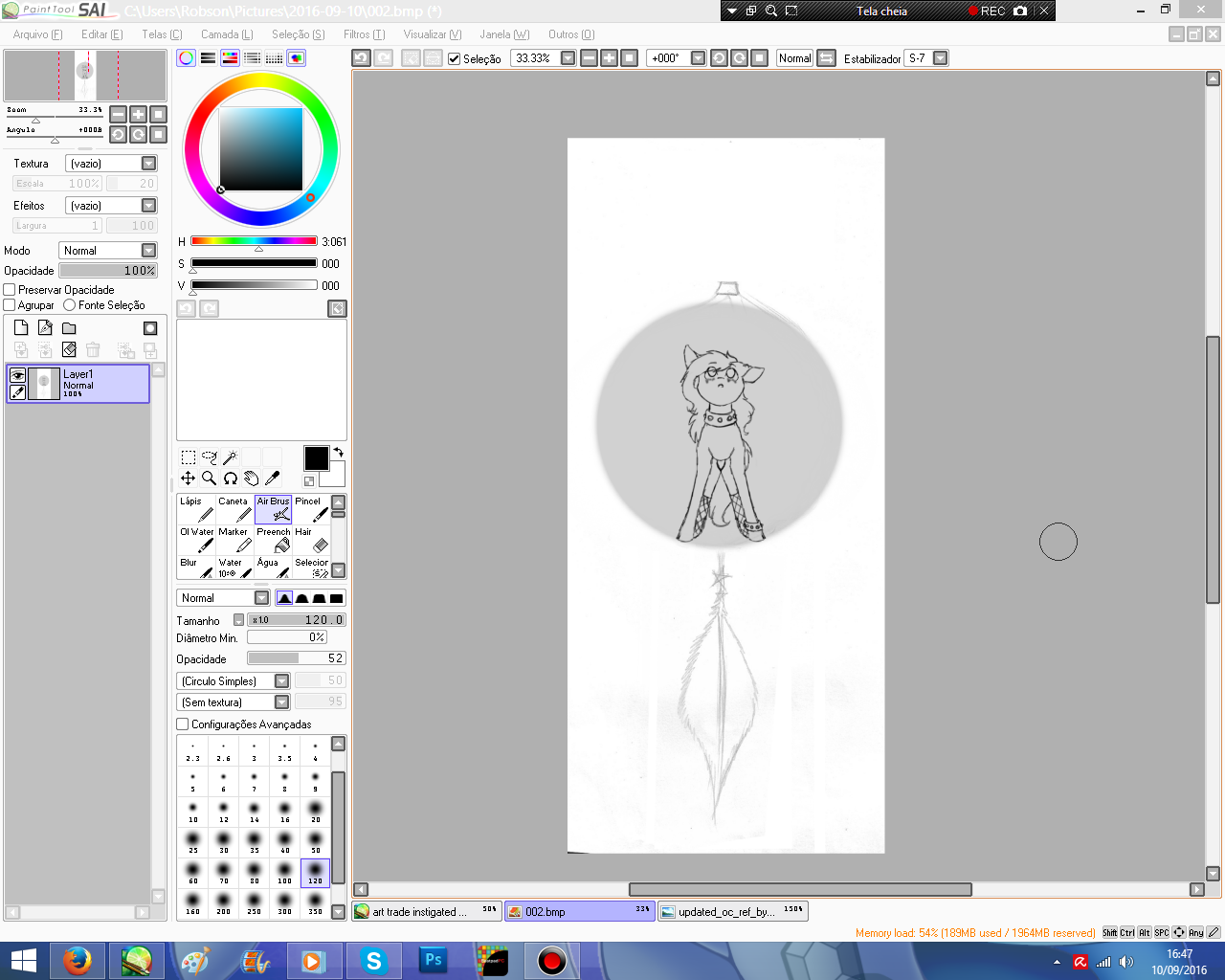Open the Círculo Simples brush shape dropdown
The width and height of the screenshot is (1225, 980).
(234, 681)
